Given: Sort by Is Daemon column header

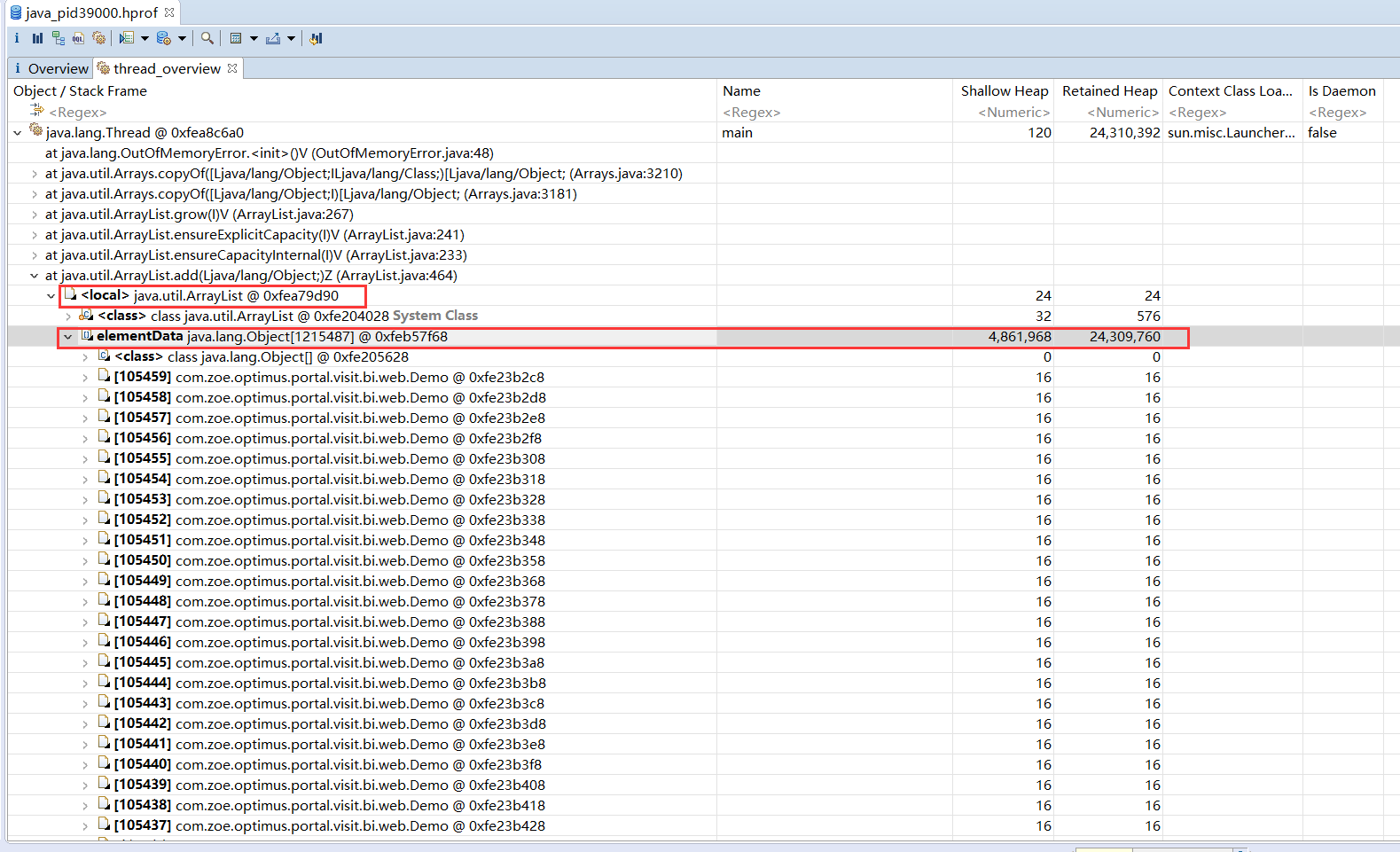Looking at the screenshot, I should [x=1341, y=90].
